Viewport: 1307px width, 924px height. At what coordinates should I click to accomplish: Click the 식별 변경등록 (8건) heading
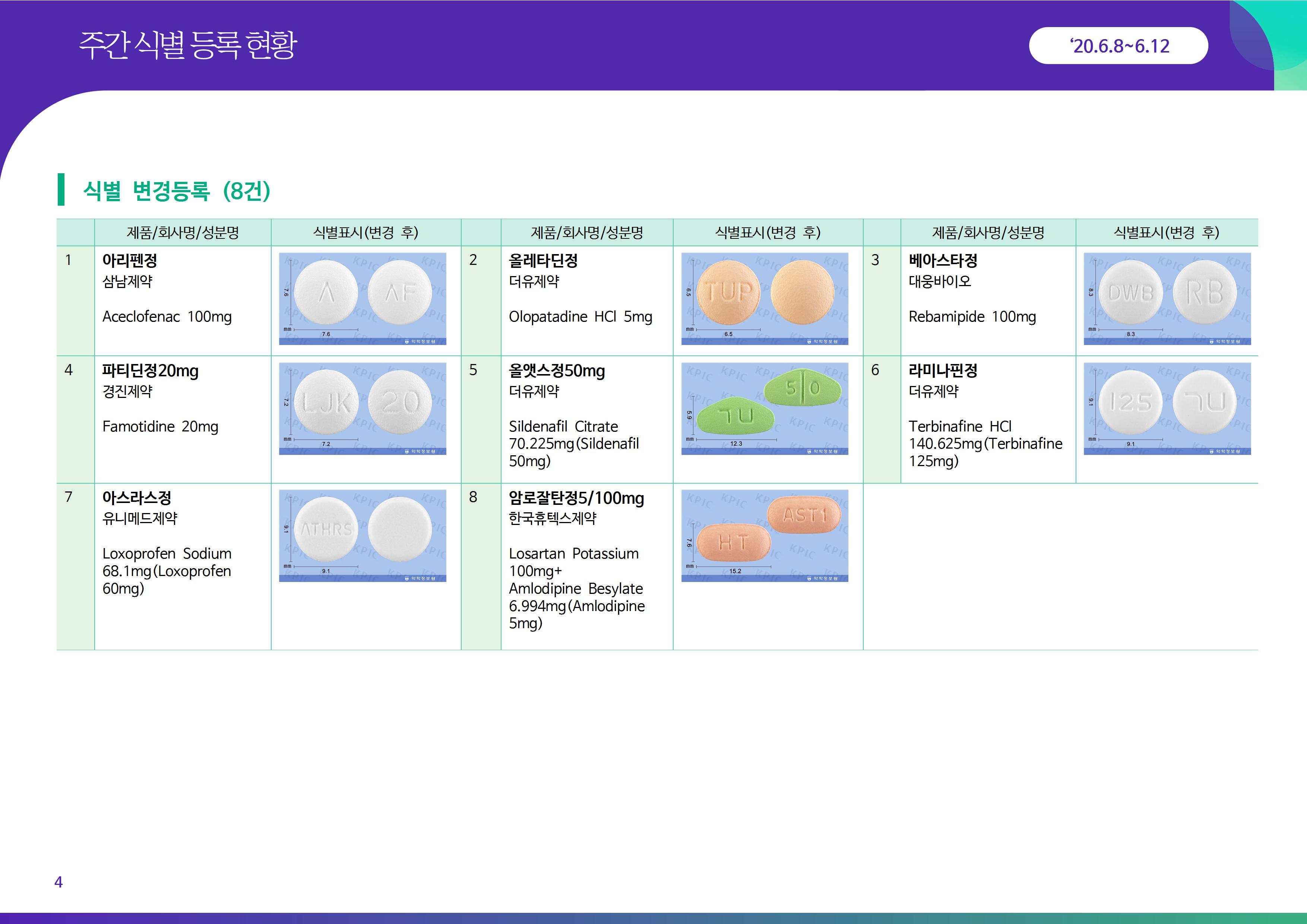[x=177, y=190]
